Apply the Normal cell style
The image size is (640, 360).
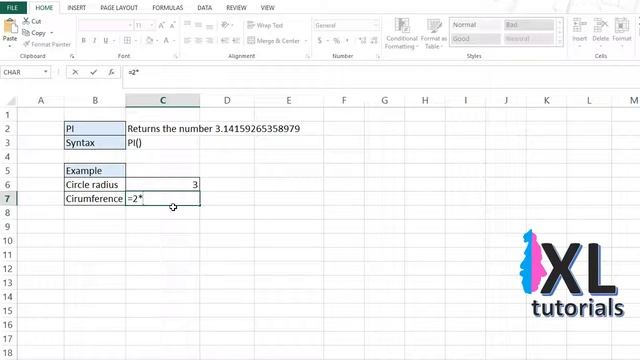(x=476, y=25)
